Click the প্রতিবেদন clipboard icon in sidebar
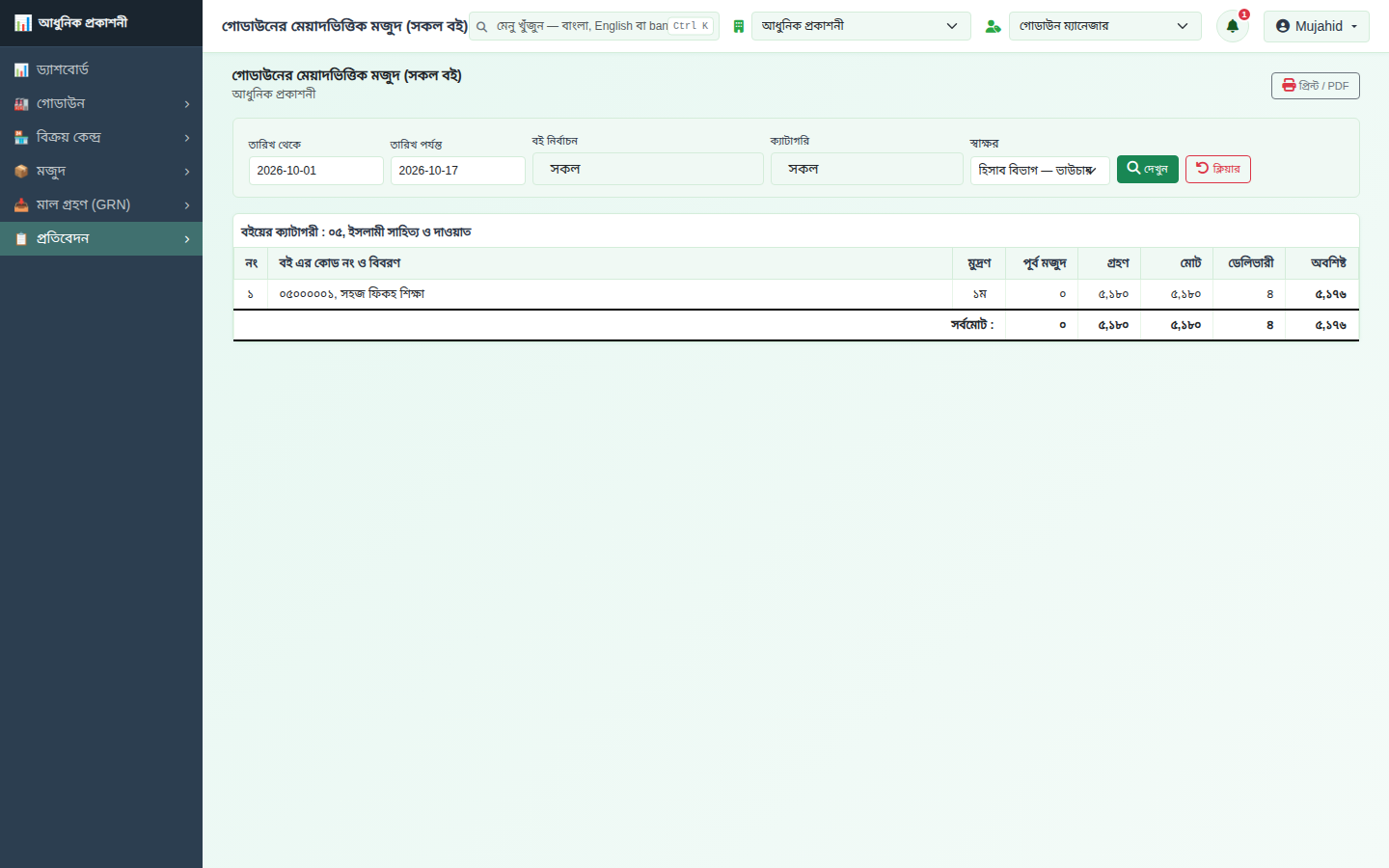The height and width of the screenshot is (868, 1389). [21, 238]
